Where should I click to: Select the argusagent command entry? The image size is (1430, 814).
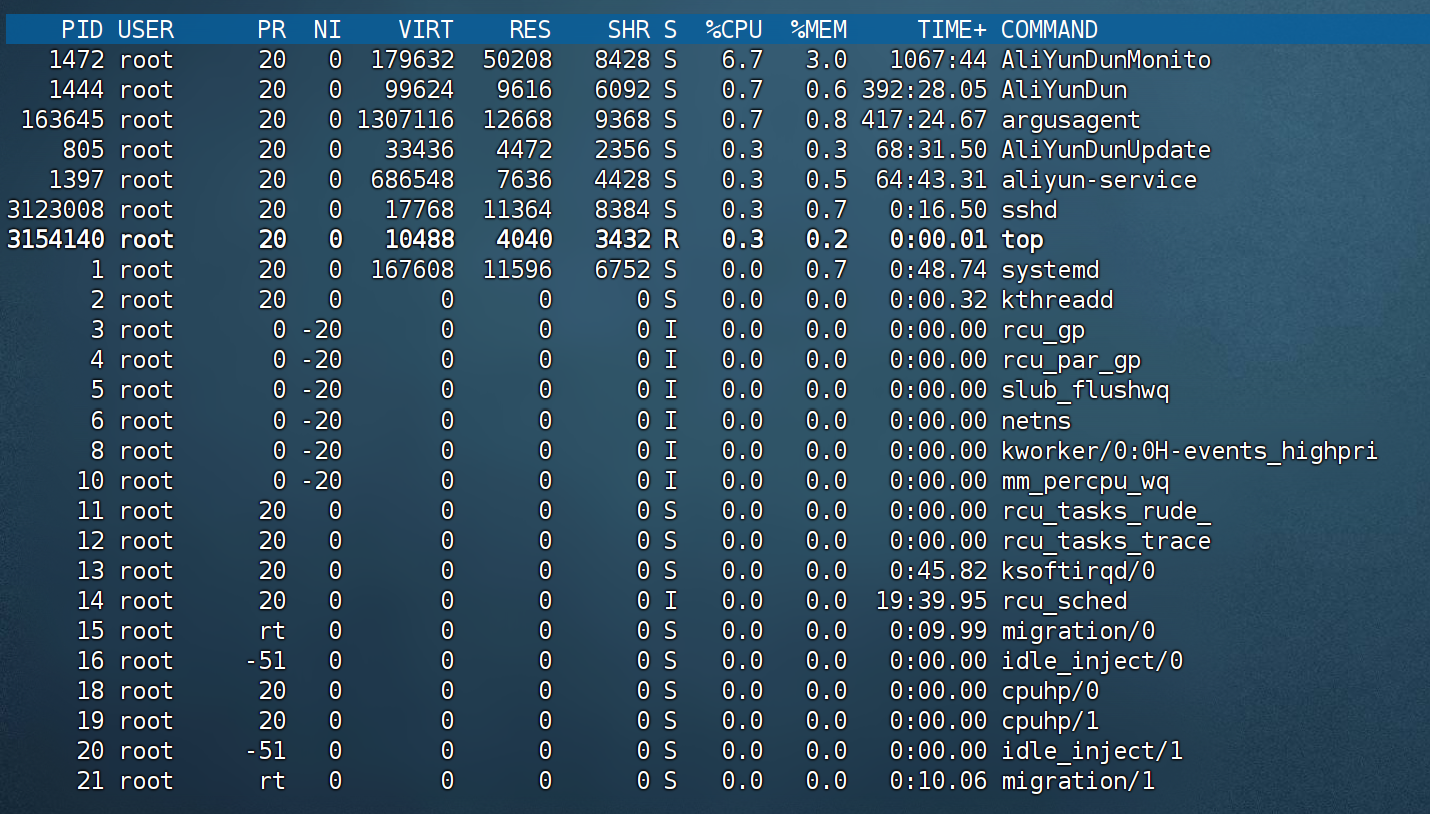[1070, 120]
